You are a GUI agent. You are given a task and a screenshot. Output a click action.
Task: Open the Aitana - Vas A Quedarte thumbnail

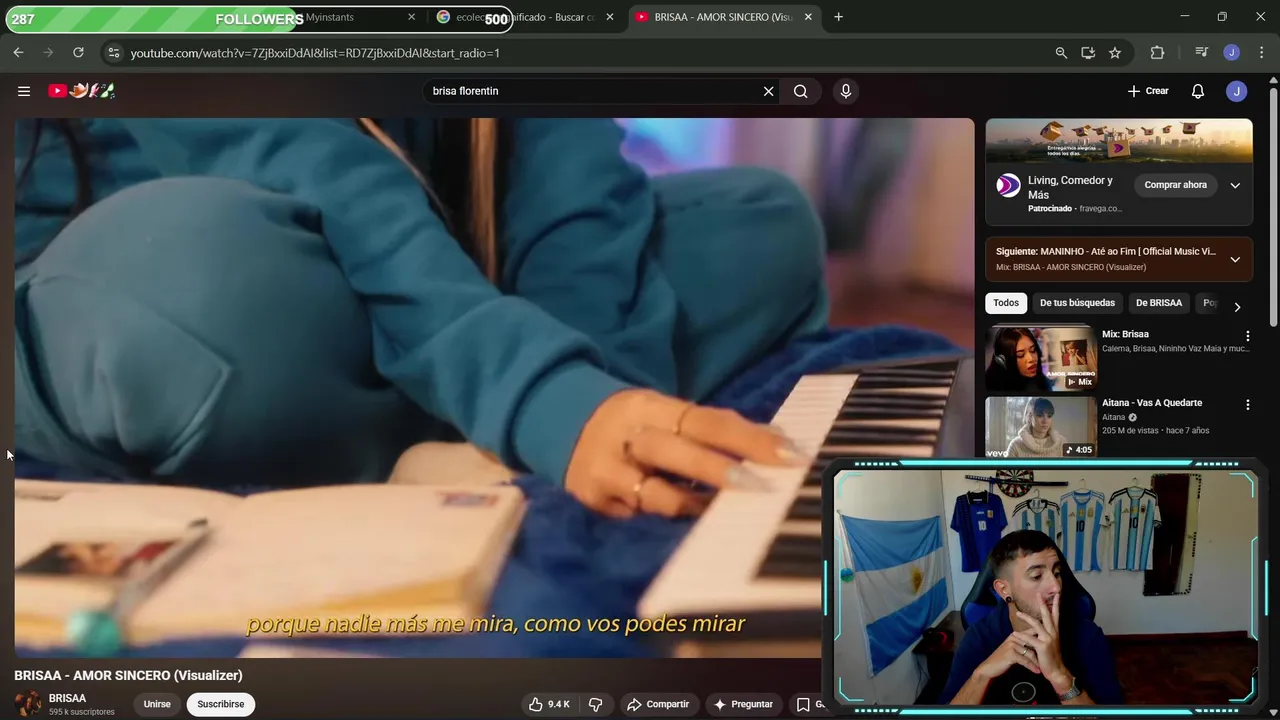coord(1041,427)
